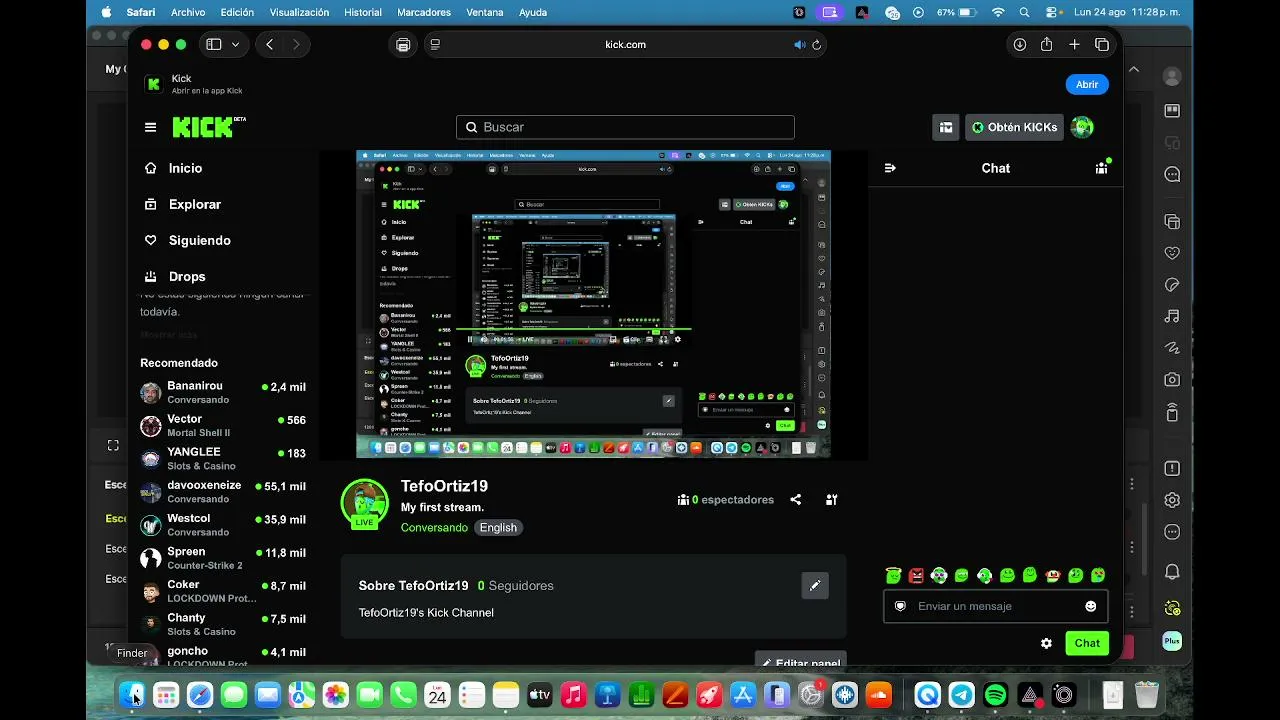This screenshot has height=720, width=1280.
Task: Open the App Store from the Dock
Action: [x=743, y=694]
